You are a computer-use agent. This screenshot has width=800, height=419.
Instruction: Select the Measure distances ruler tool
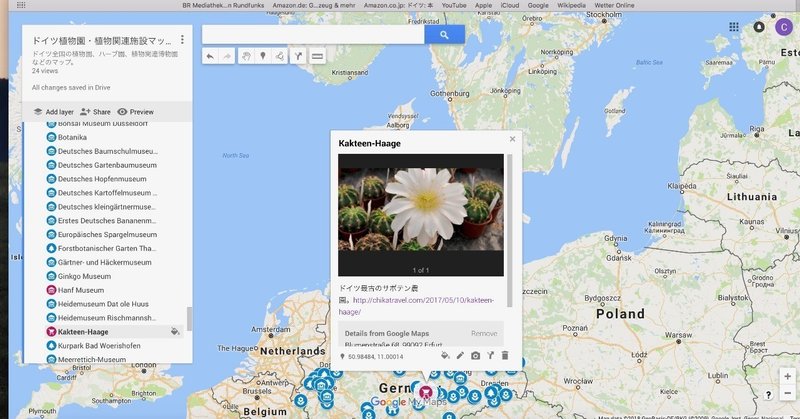click(x=317, y=56)
